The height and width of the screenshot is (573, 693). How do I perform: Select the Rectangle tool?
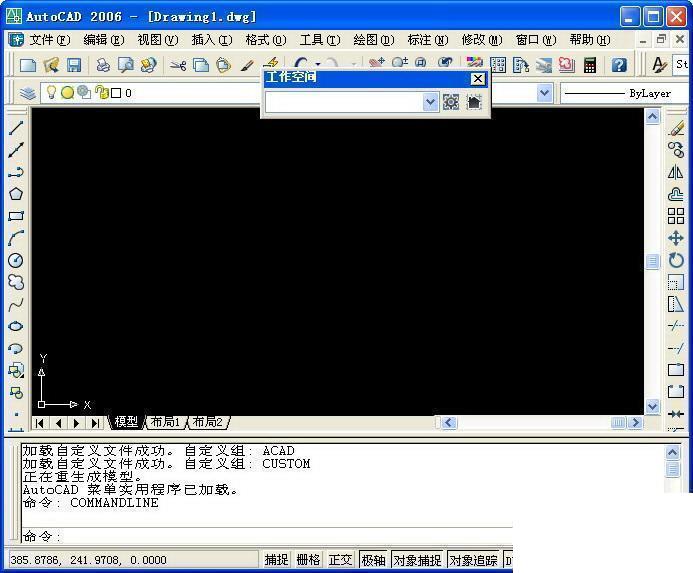tap(16, 216)
